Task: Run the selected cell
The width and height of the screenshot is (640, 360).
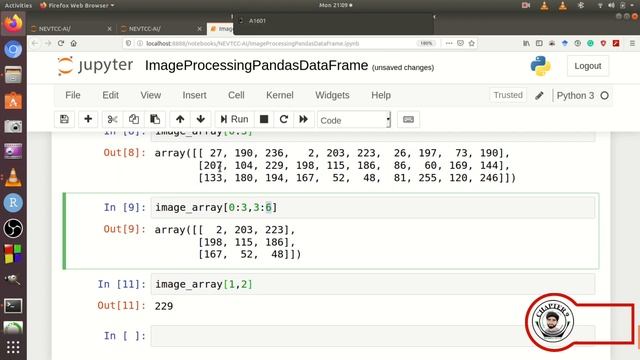Action: click(x=234, y=119)
